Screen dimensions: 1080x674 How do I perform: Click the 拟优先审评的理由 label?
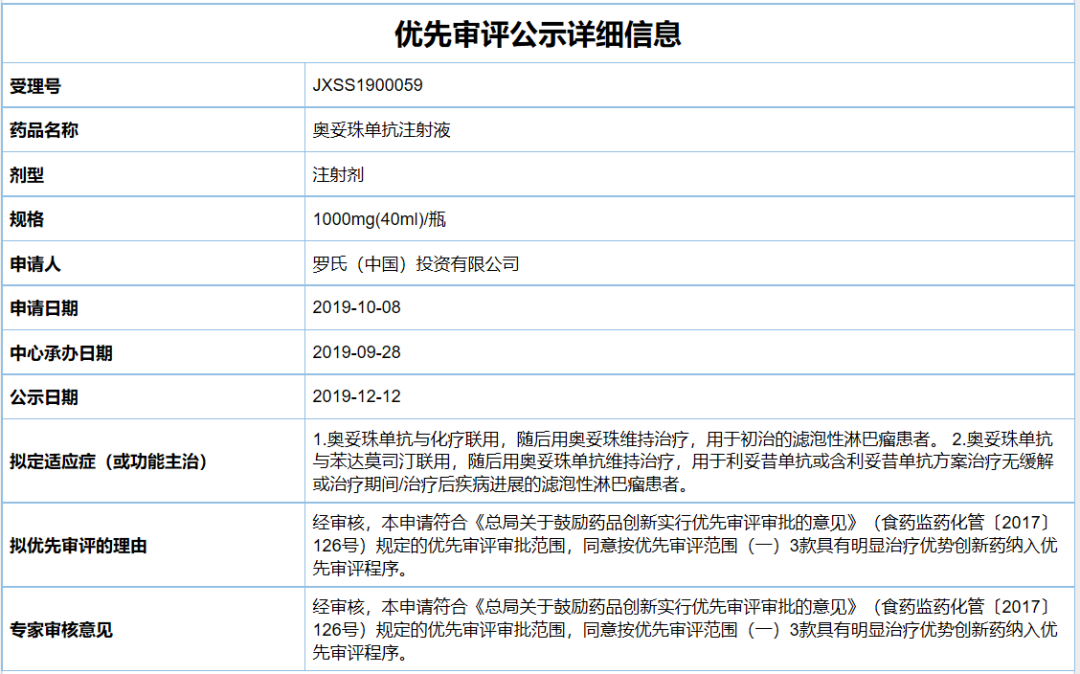tap(79, 546)
